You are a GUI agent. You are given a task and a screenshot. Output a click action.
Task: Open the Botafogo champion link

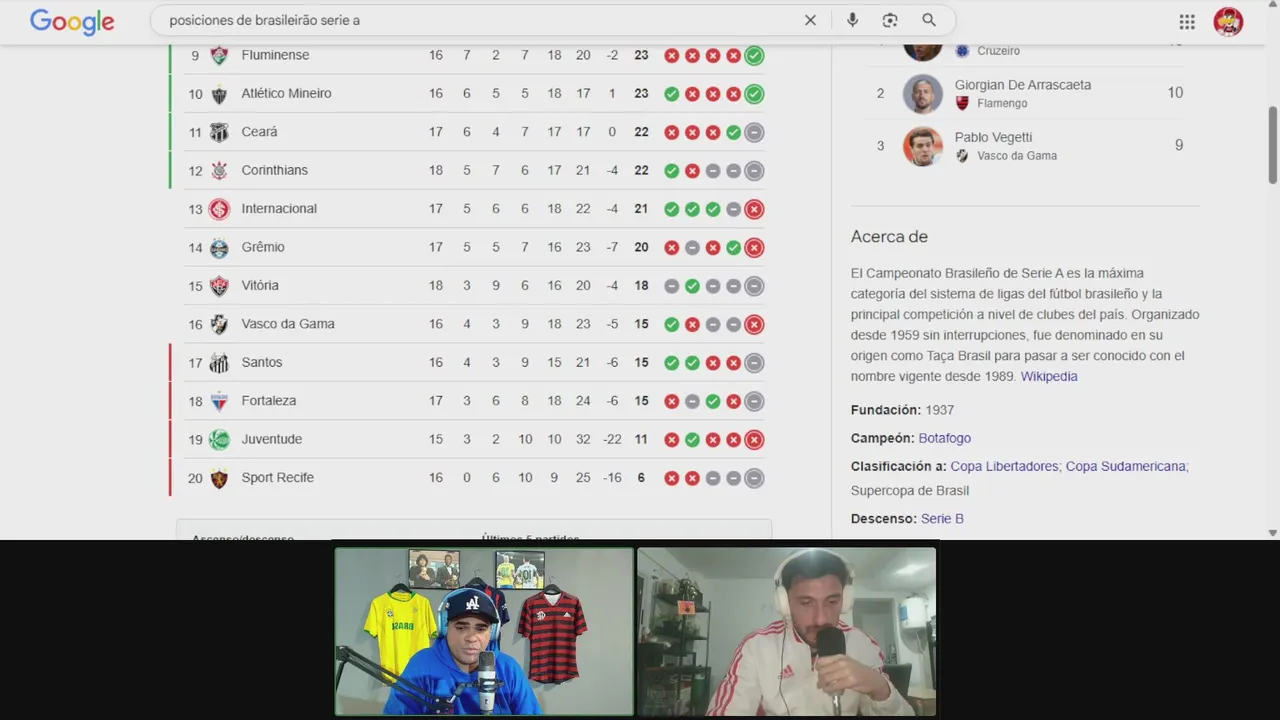tap(944, 438)
